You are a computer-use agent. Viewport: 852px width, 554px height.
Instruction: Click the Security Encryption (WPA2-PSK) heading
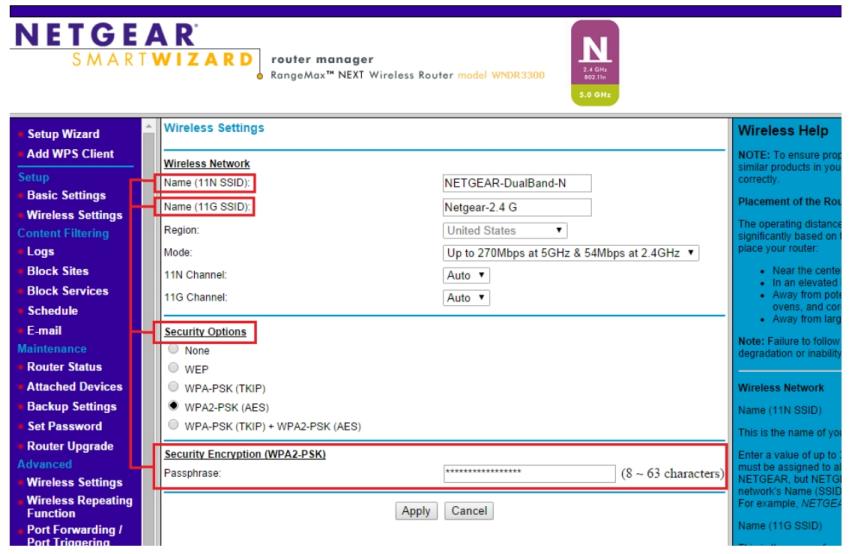click(x=245, y=454)
